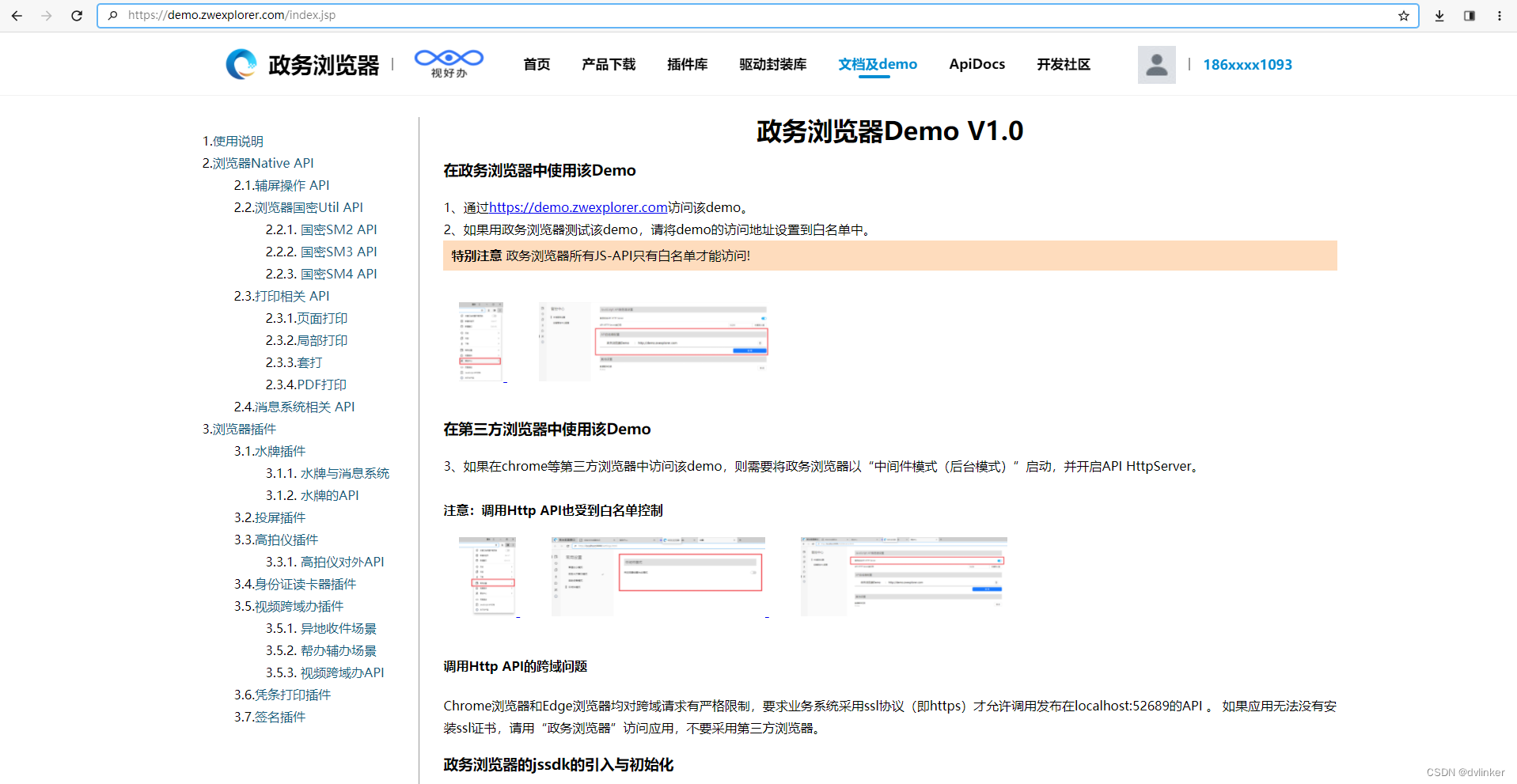Open the browser three-dot menu
Viewport: 1517px width, 784px height.
pyautogui.click(x=1500, y=15)
